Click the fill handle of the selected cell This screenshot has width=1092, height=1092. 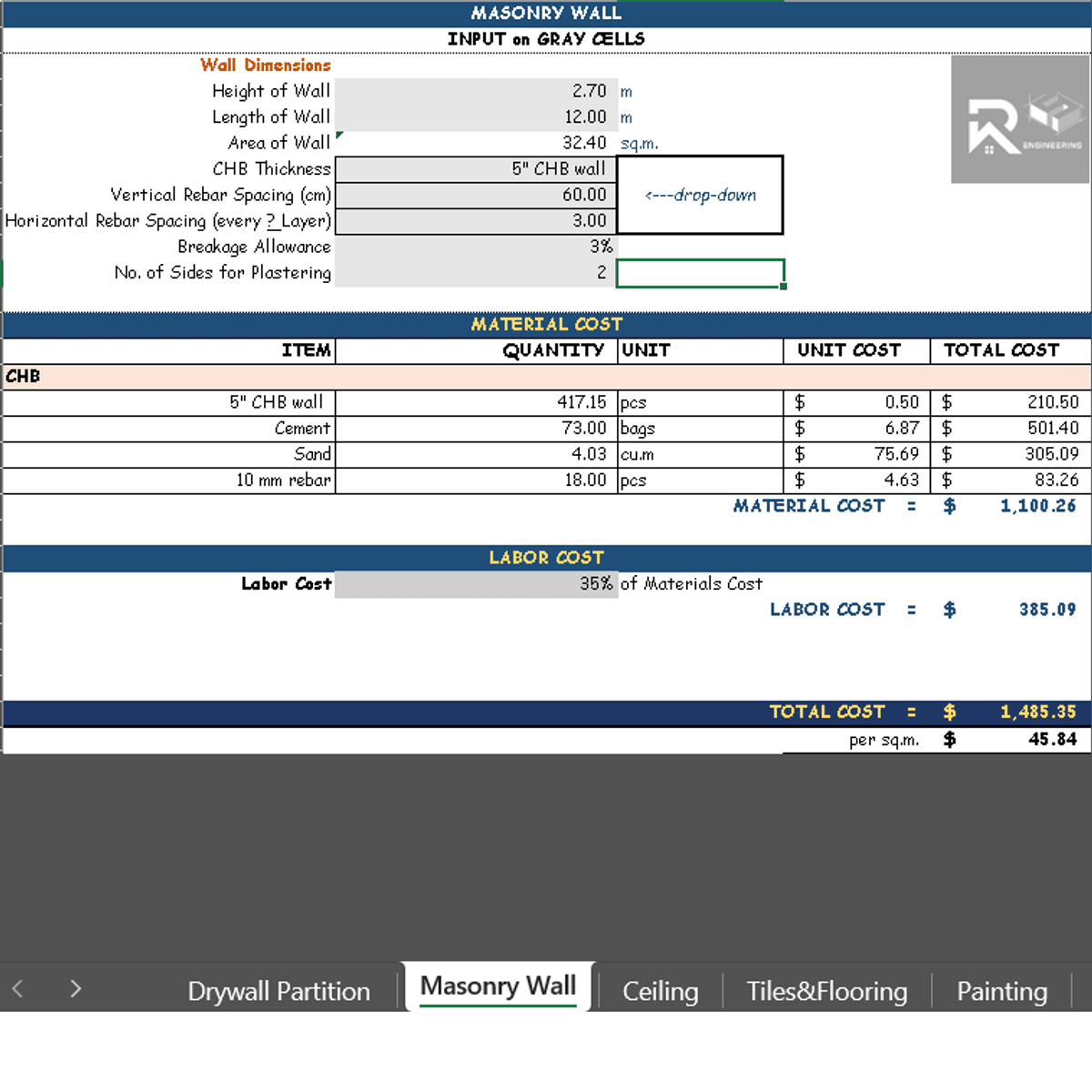point(784,287)
